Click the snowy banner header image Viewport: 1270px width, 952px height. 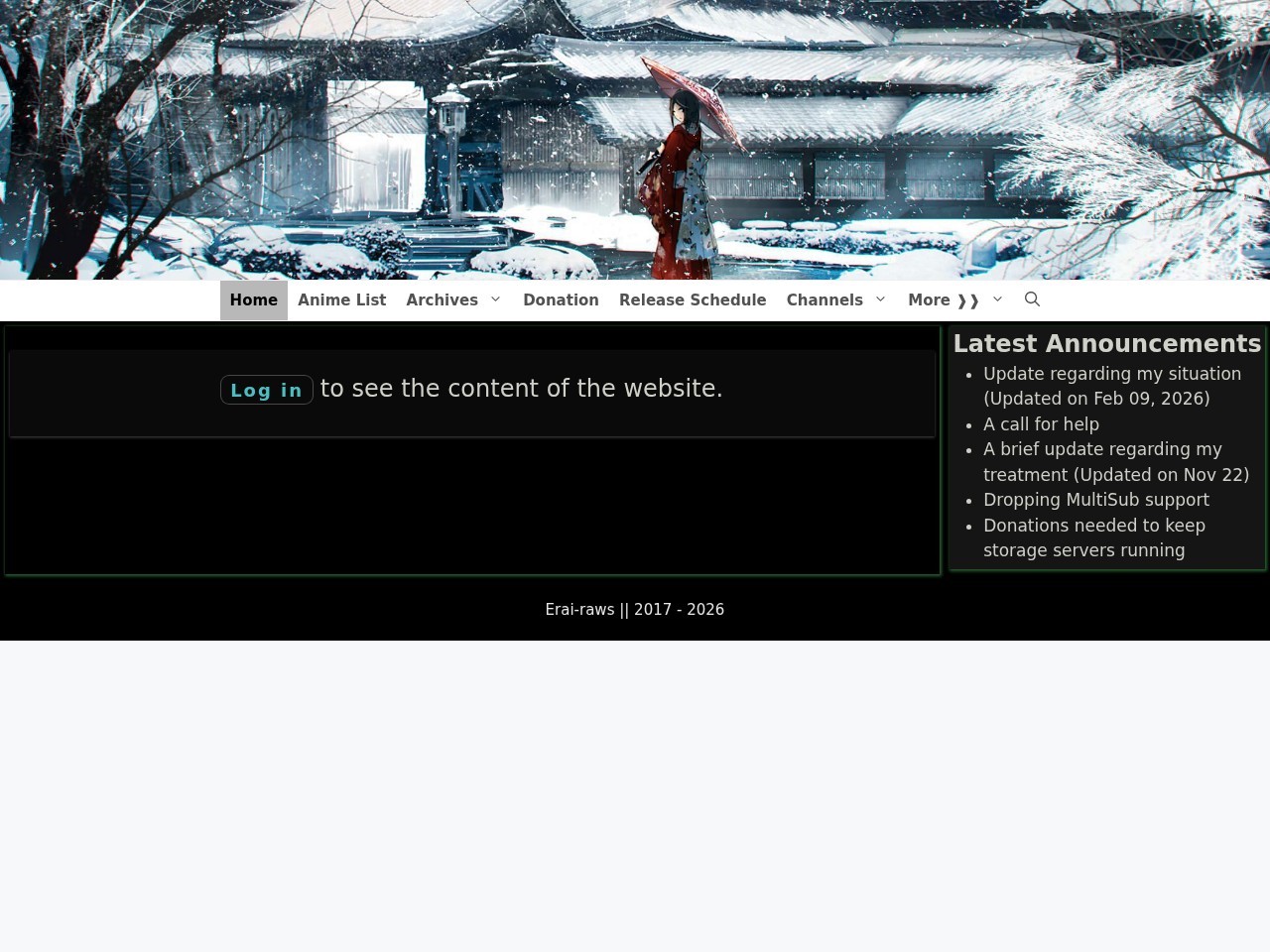tap(635, 139)
